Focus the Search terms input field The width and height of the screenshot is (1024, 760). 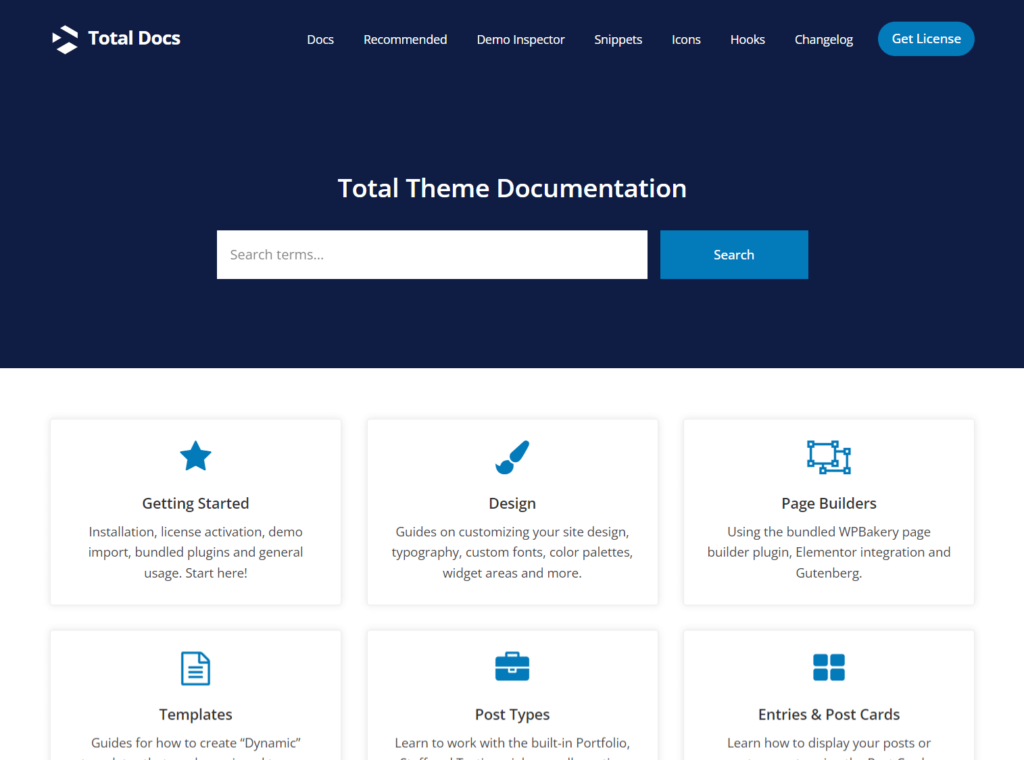tap(432, 255)
